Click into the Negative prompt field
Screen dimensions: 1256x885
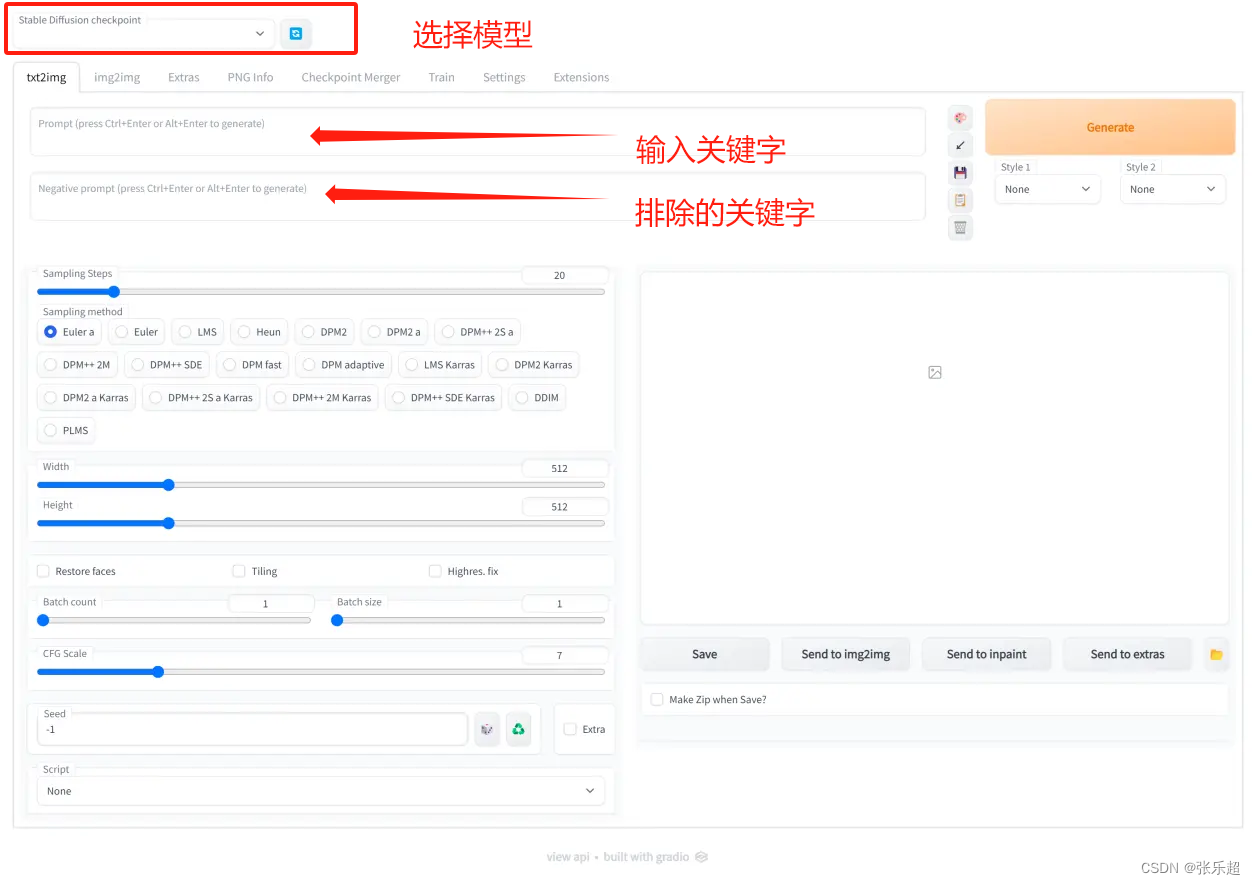(x=478, y=196)
